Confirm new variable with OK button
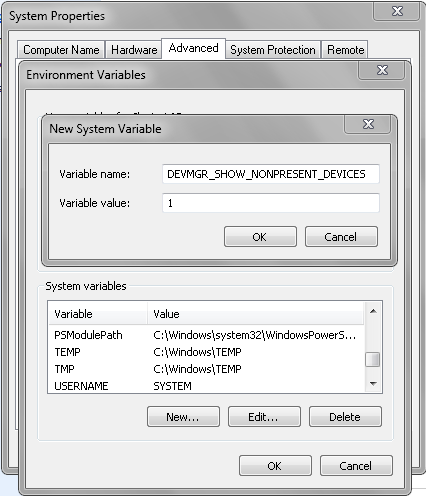Screen dimensions: 426x496 (260, 237)
